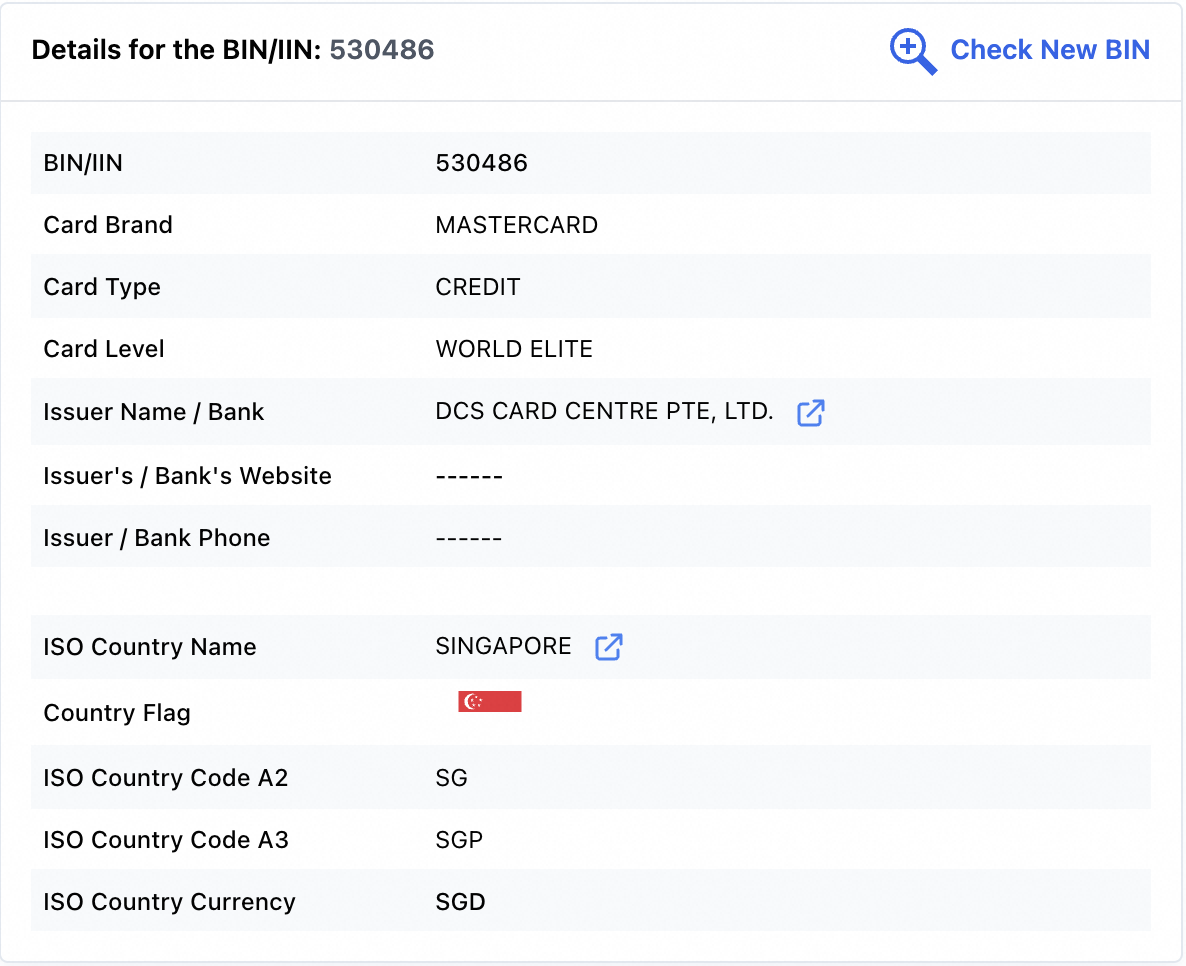Open external link for DCS Card Centre issuer
Screen dimensions: 1186x966
click(810, 413)
